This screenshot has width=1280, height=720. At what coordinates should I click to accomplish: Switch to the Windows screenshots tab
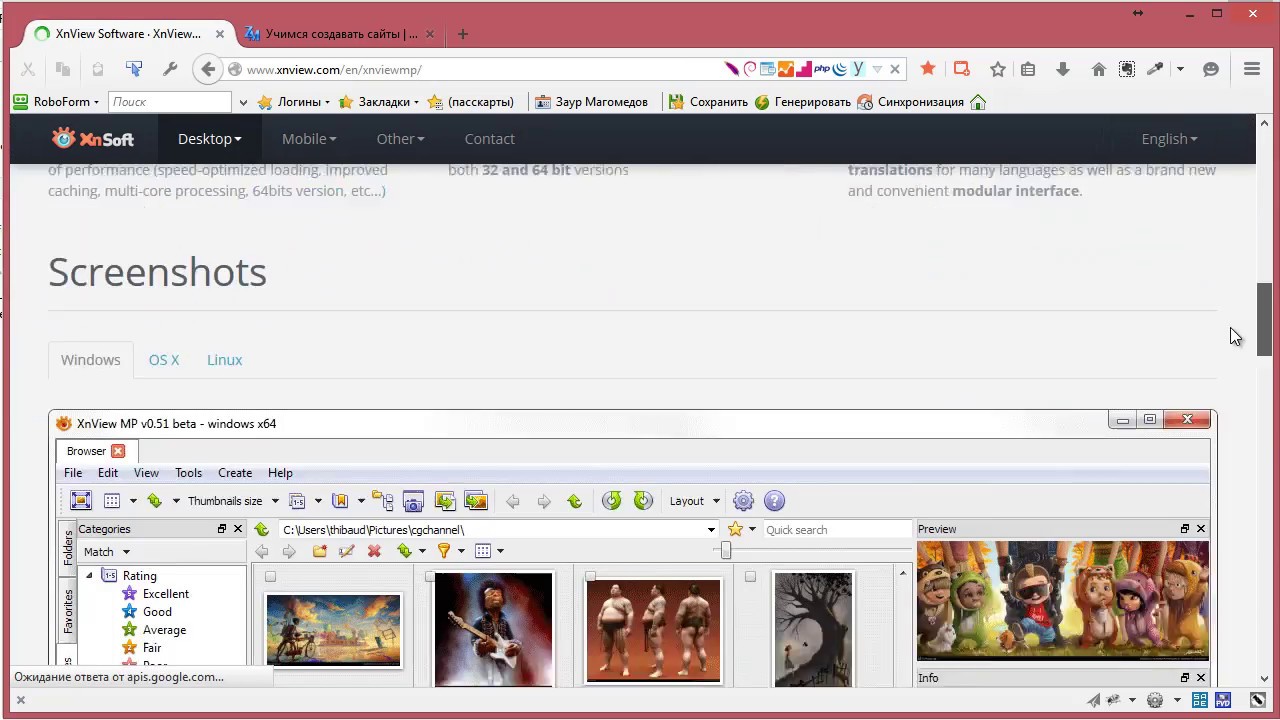tap(90, 360)
